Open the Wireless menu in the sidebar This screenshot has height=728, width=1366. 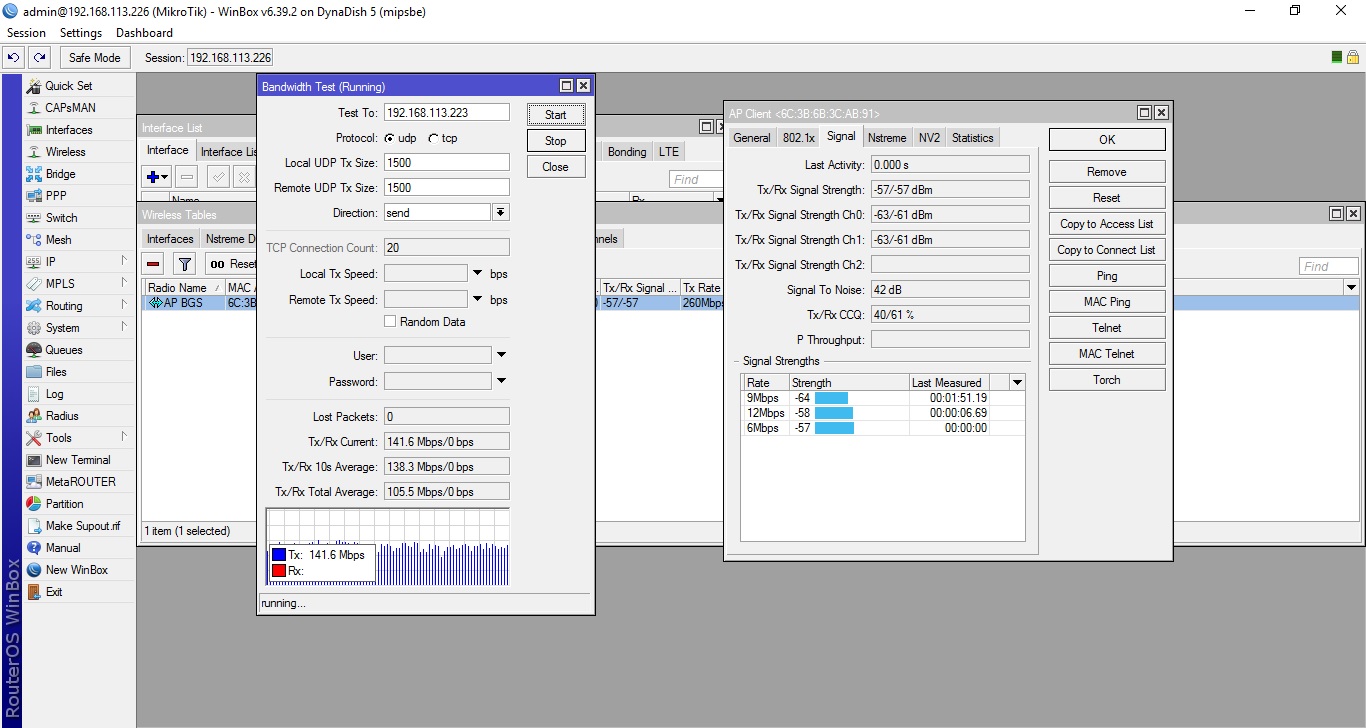point(65,152)
